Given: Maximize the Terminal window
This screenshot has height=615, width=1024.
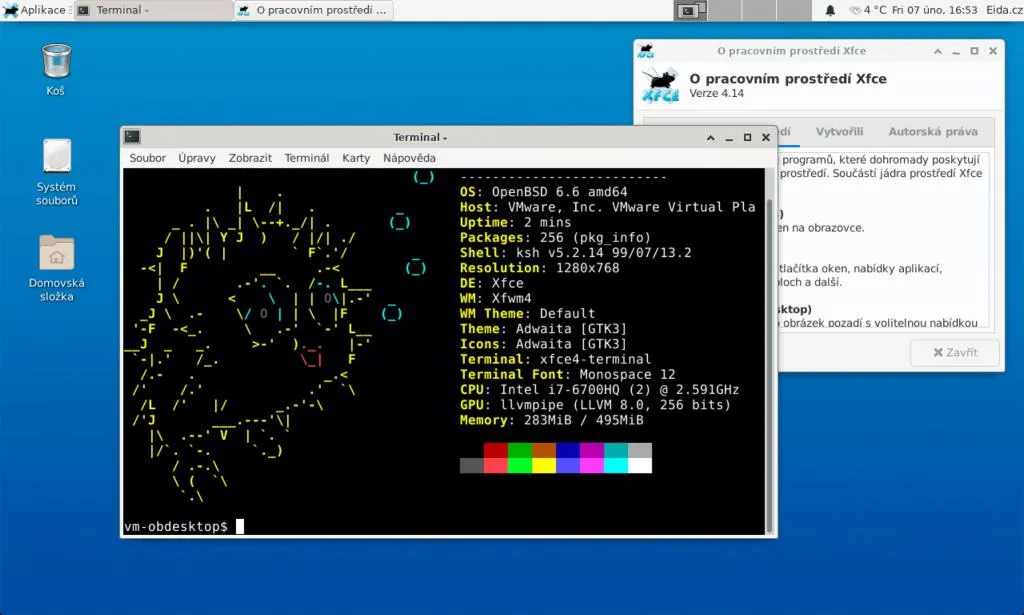Looking at the screenshot, I should click(747, 138).
